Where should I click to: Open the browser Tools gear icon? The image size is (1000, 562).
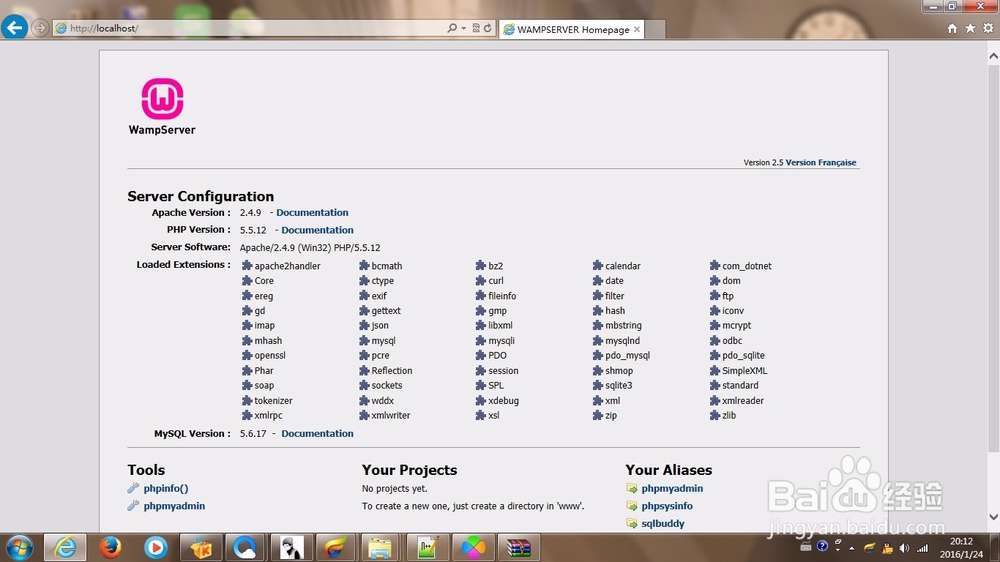coord(988,28)
